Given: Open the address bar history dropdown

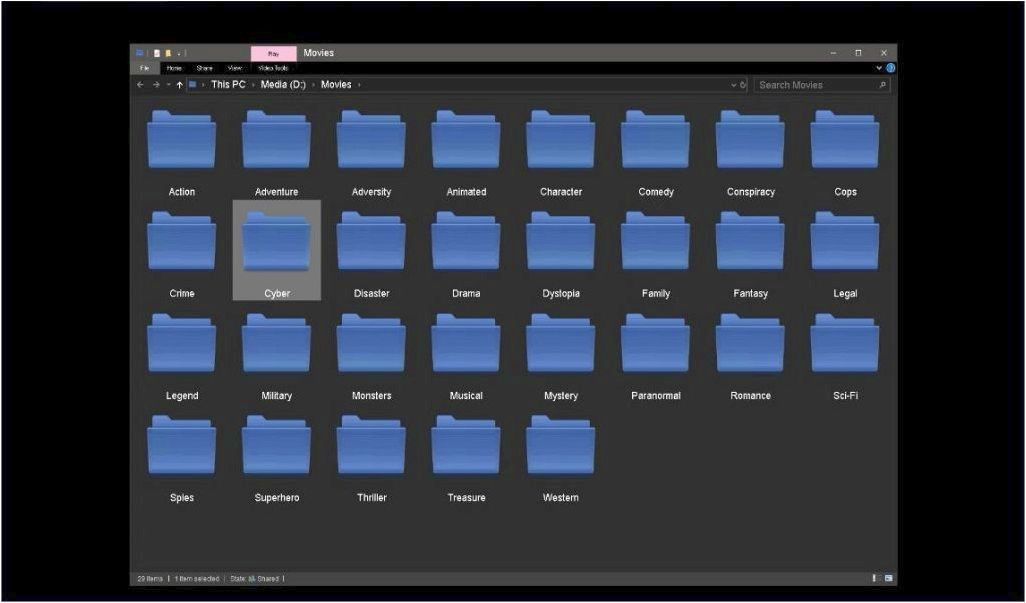Looking at the screenshot, I should point(733,85).
